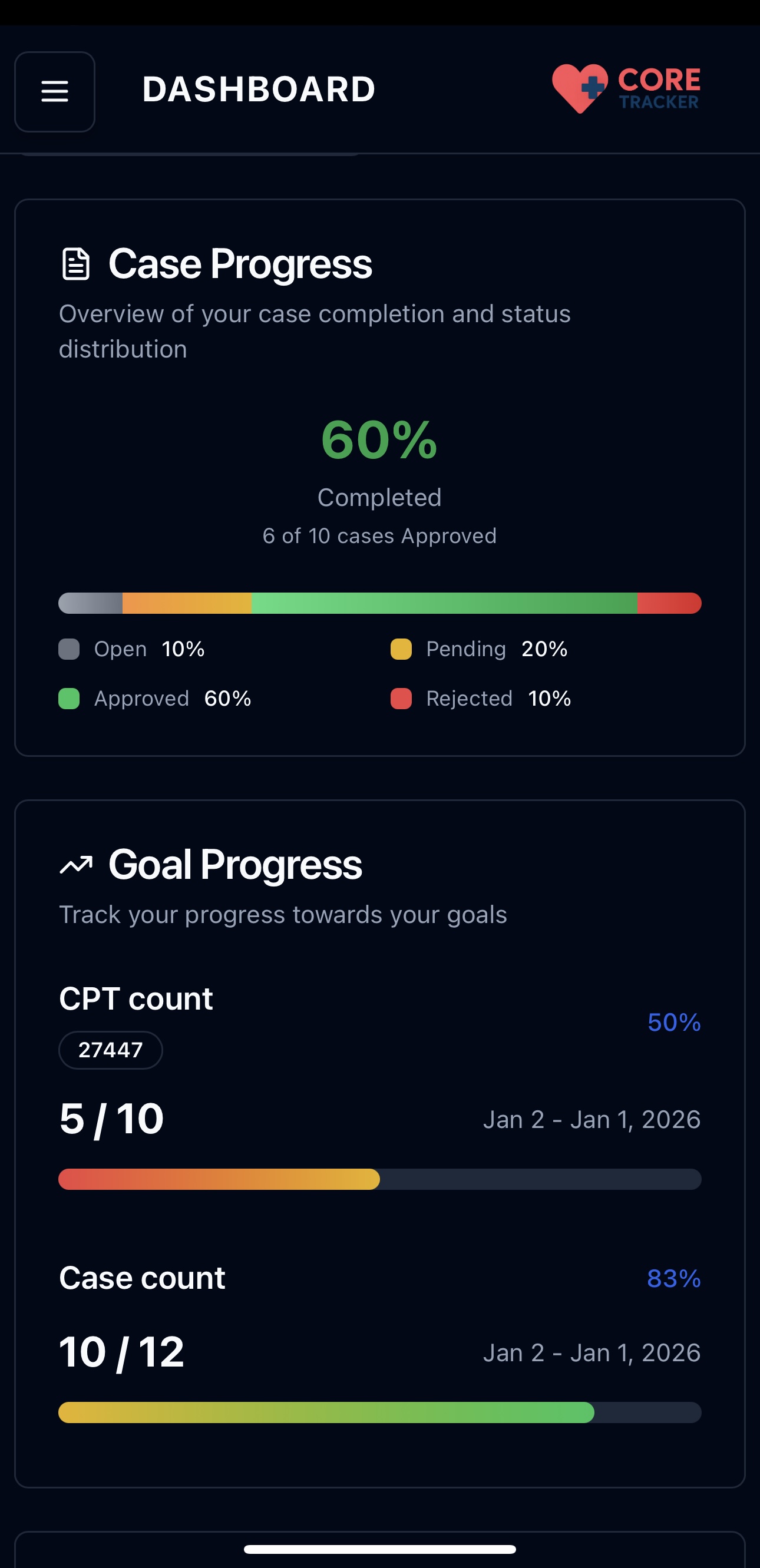Open the Case count goal title
Screen dimensions: 760x1568
(x=142, y=1278)
